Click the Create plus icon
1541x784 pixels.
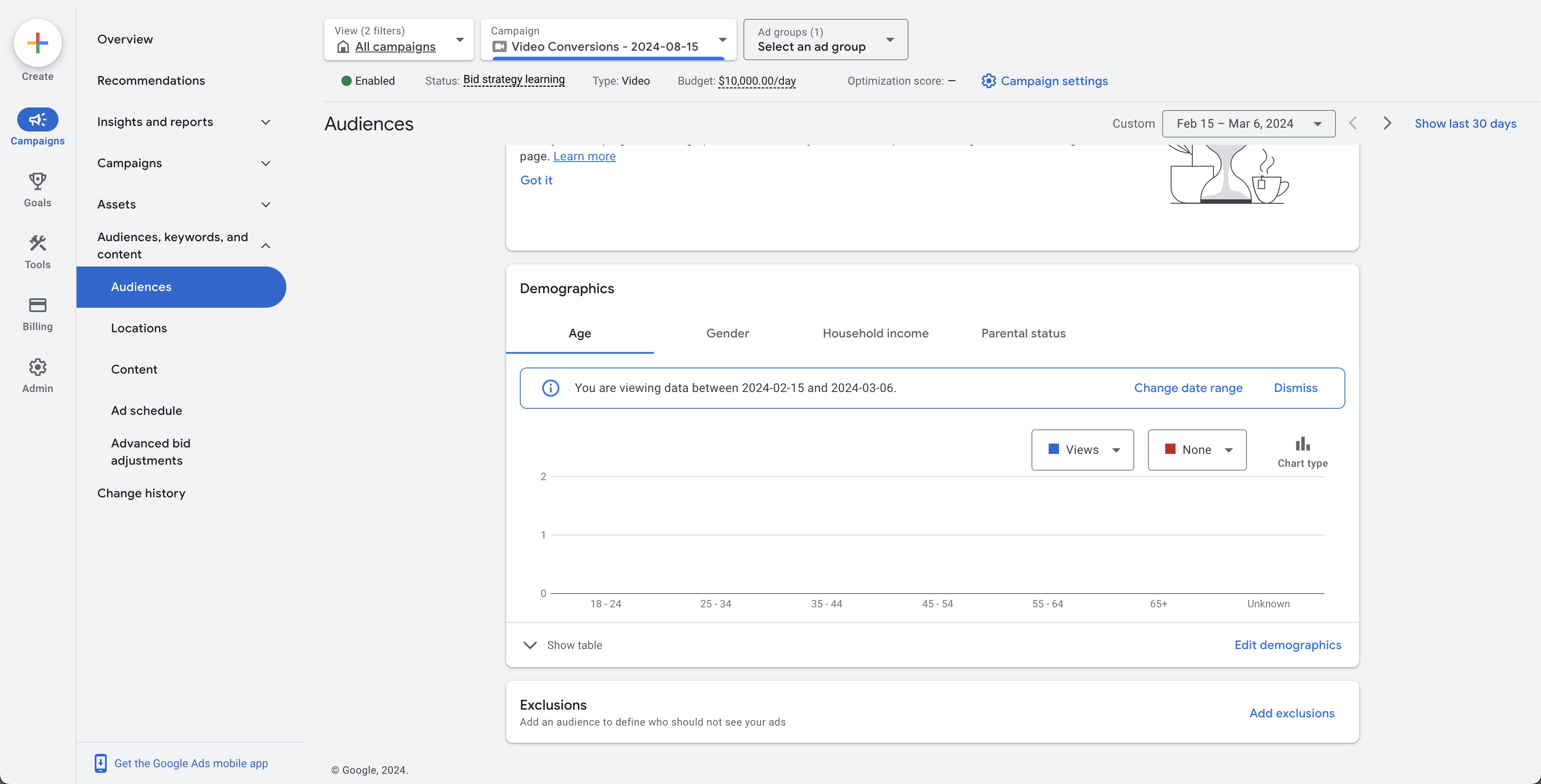click(38, 43)
